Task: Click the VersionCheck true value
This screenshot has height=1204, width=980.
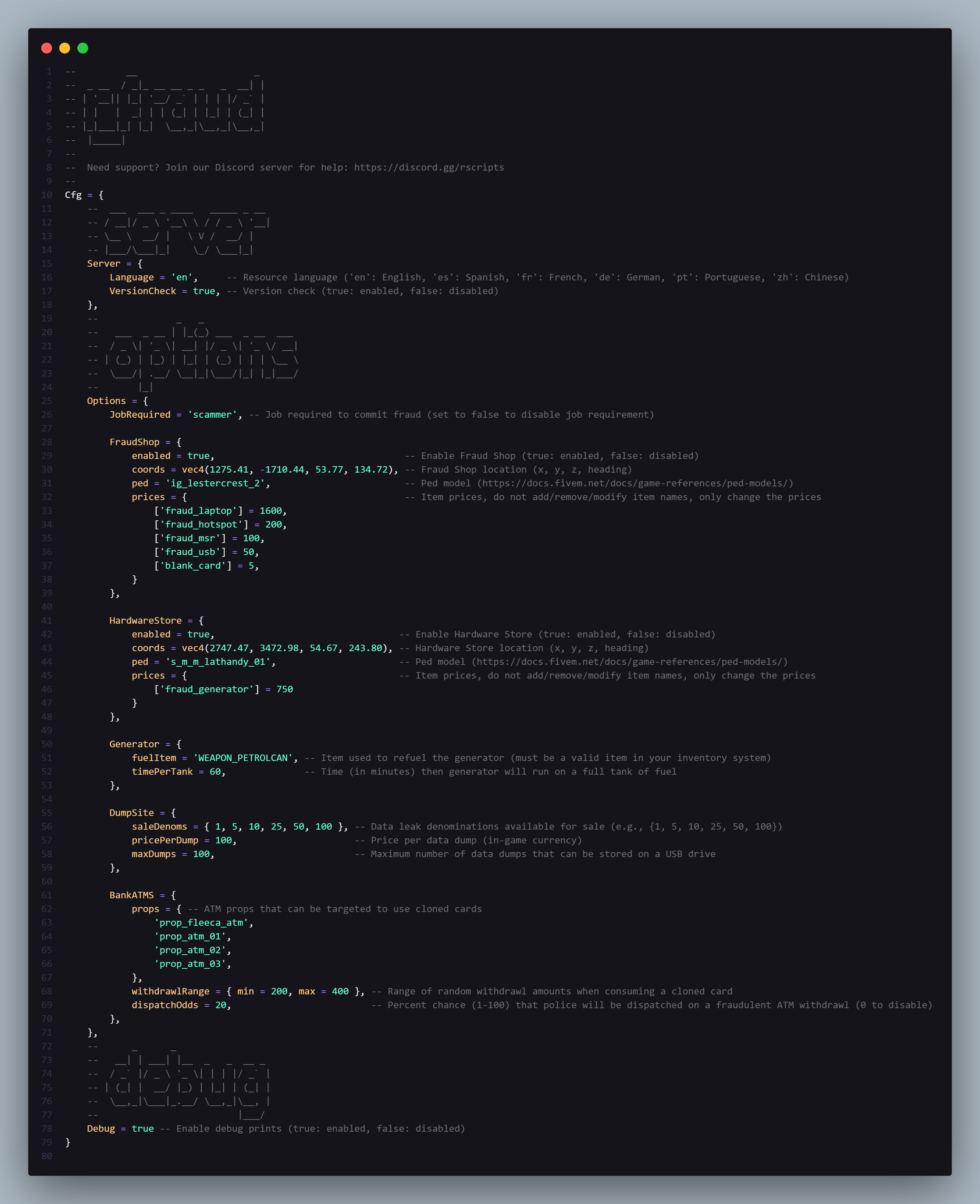Action: [204, 291]
